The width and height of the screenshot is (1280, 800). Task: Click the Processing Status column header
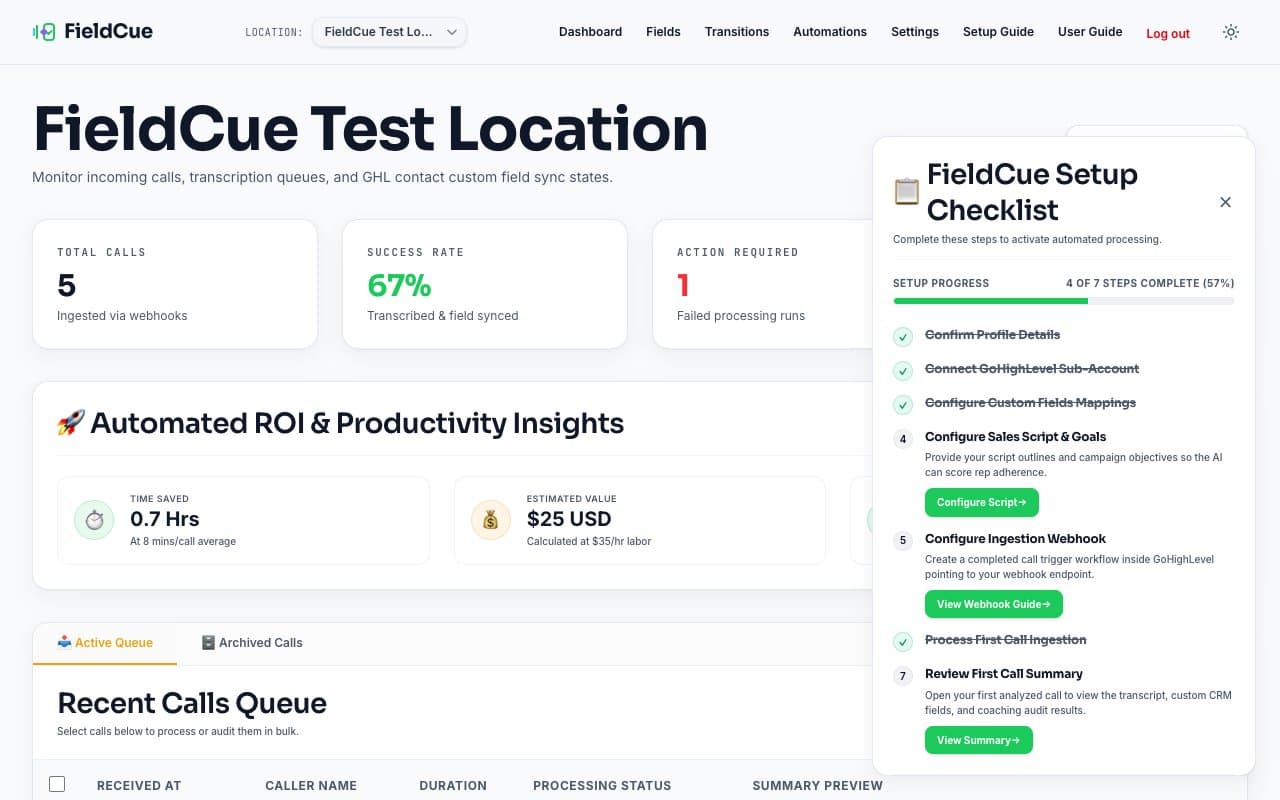602,785
